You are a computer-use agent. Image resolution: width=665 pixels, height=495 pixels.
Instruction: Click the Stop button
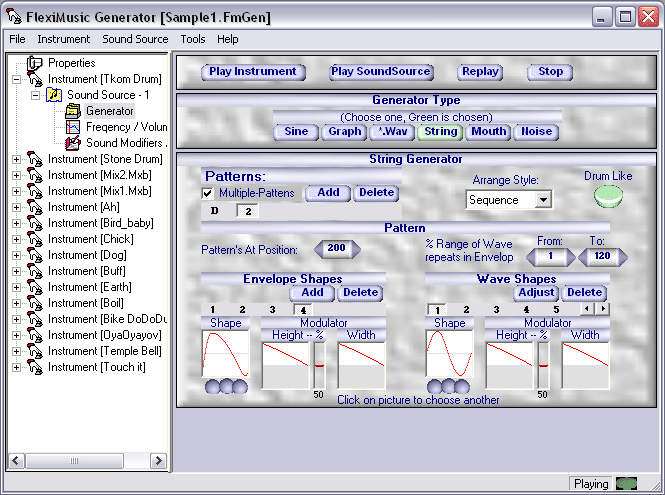pos(550,72)
